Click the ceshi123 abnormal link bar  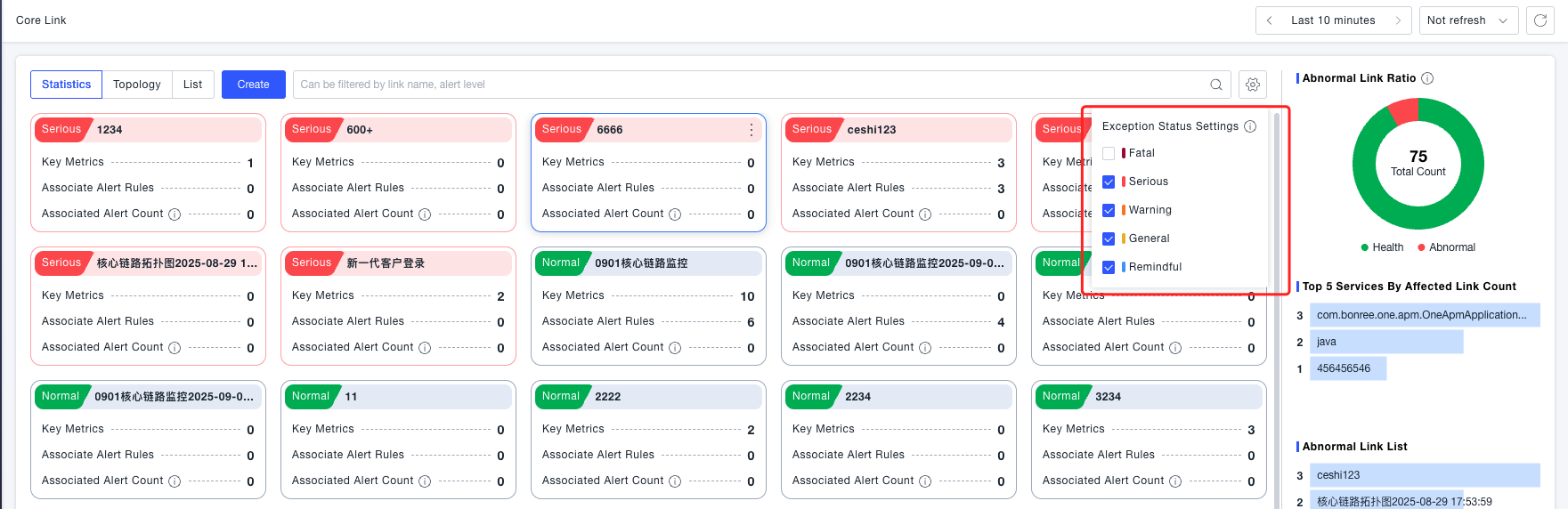pyautogui.click(x=1424, y=475)
